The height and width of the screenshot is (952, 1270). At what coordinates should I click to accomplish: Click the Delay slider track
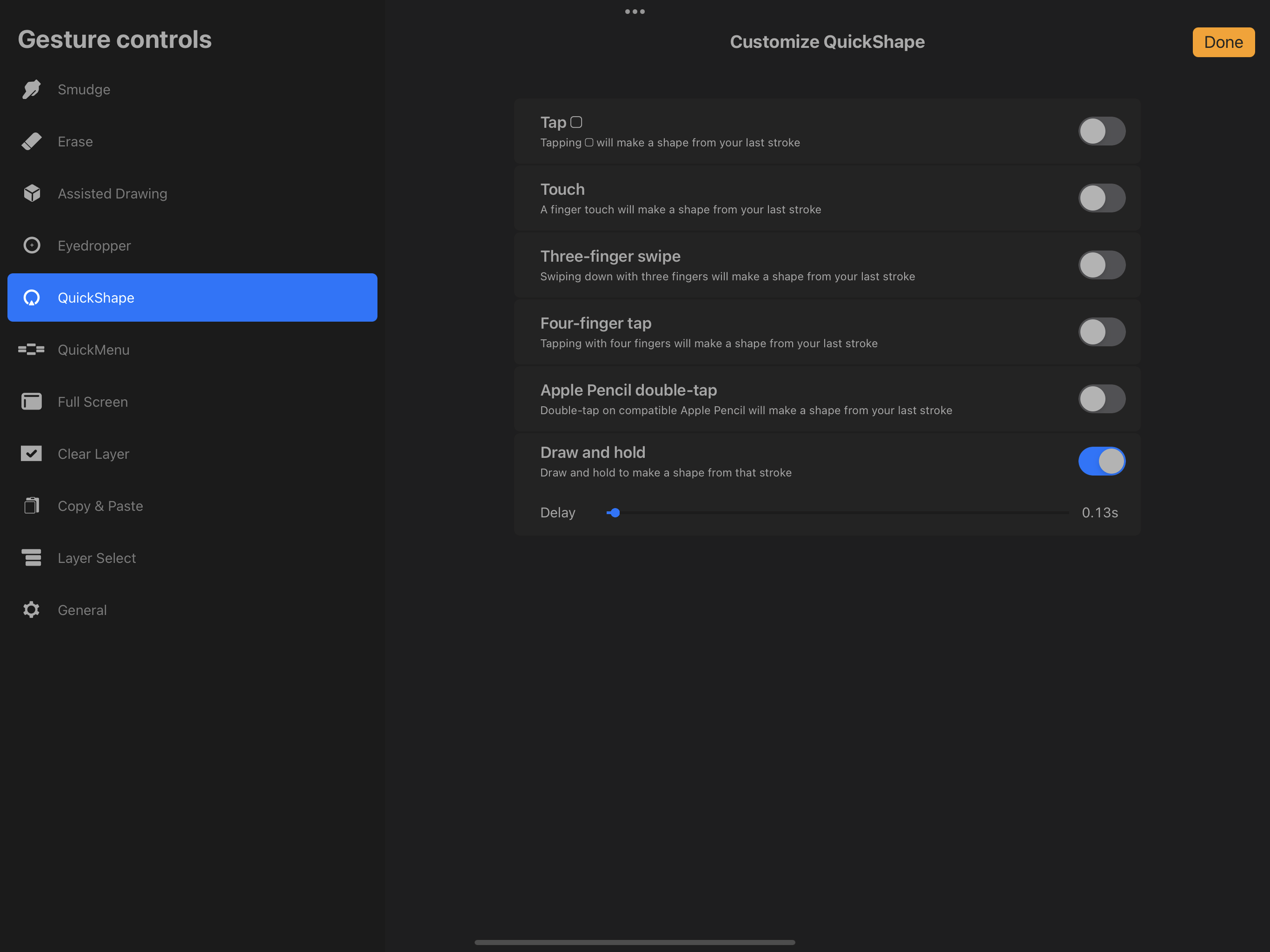coord(838,513)
